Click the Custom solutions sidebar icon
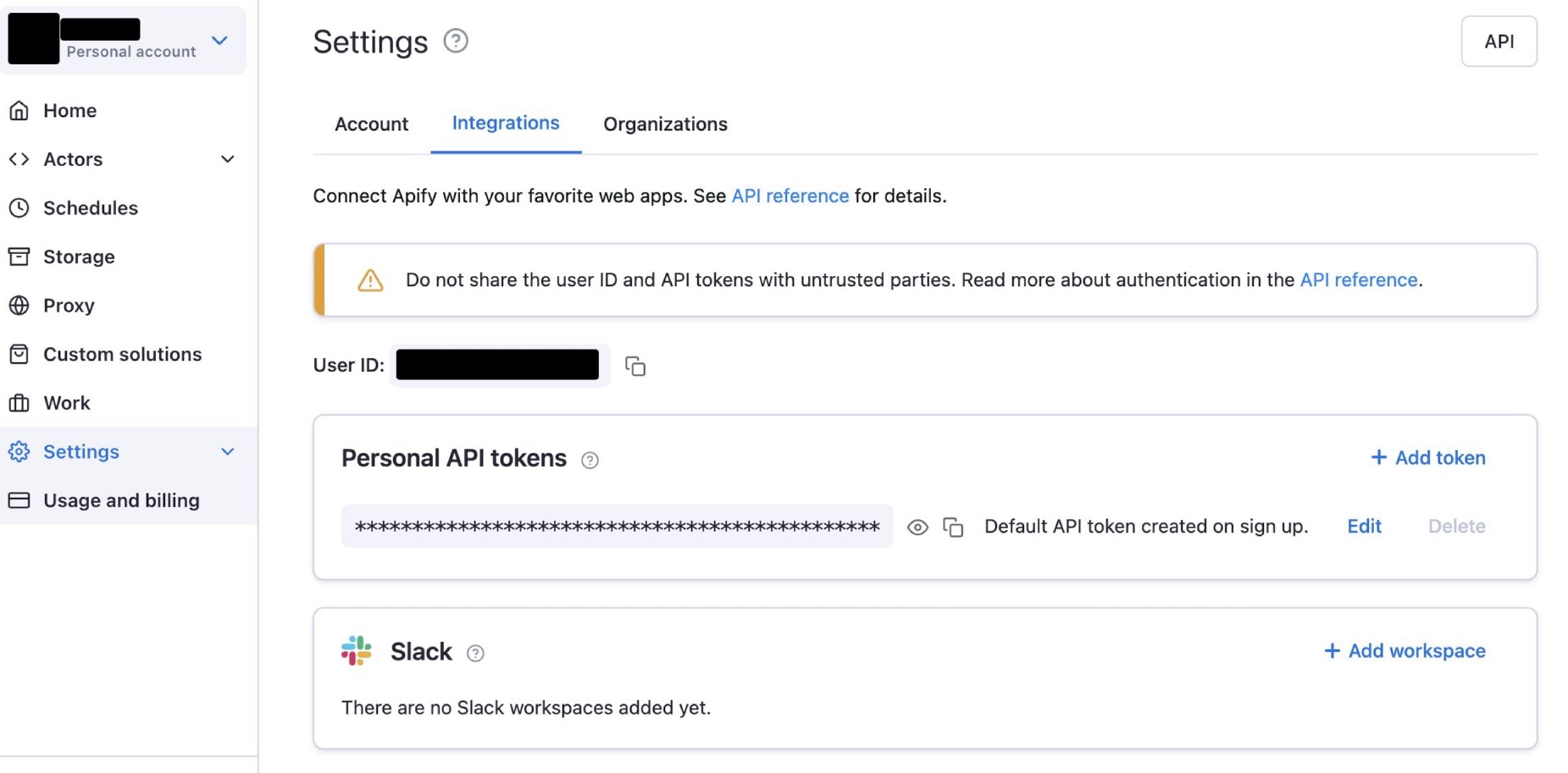The width and height of the screenshot is (1568, 773). 19,354
